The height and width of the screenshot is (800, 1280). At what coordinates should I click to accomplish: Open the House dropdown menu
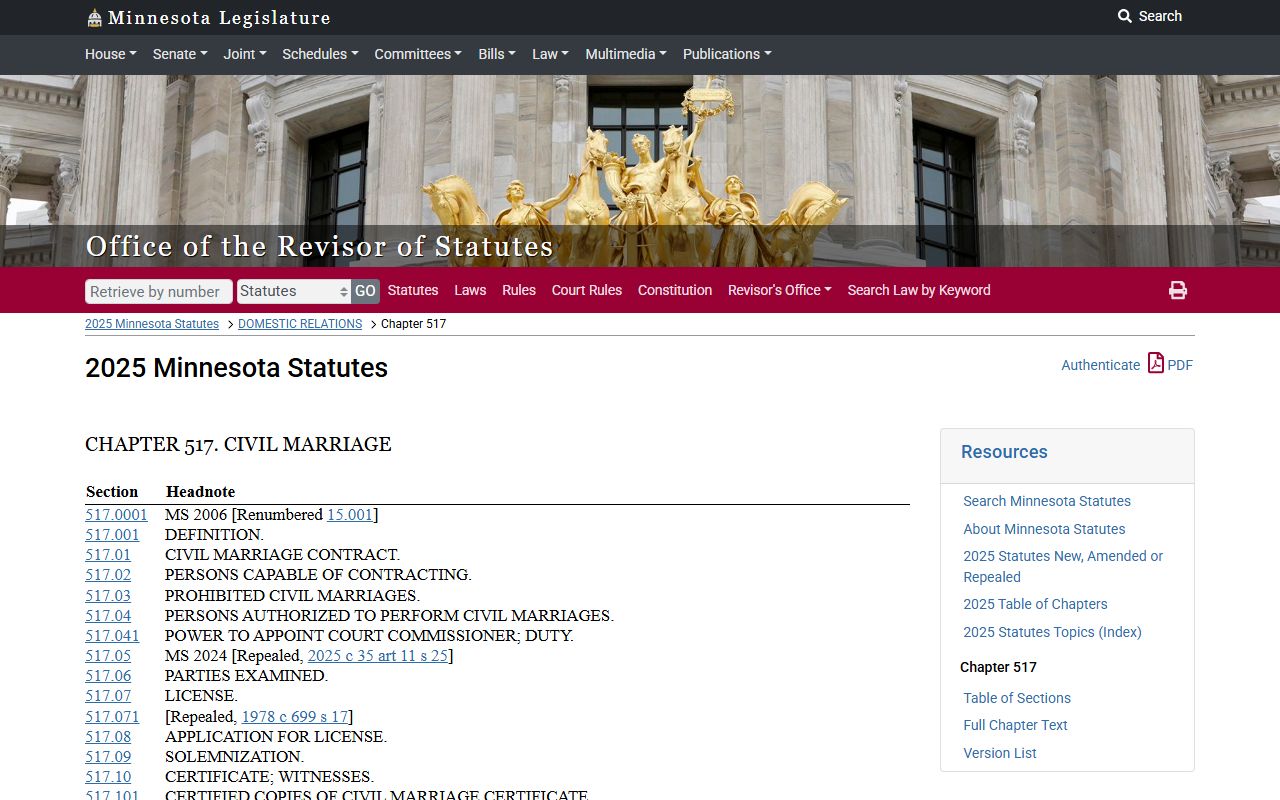[111, 54]
